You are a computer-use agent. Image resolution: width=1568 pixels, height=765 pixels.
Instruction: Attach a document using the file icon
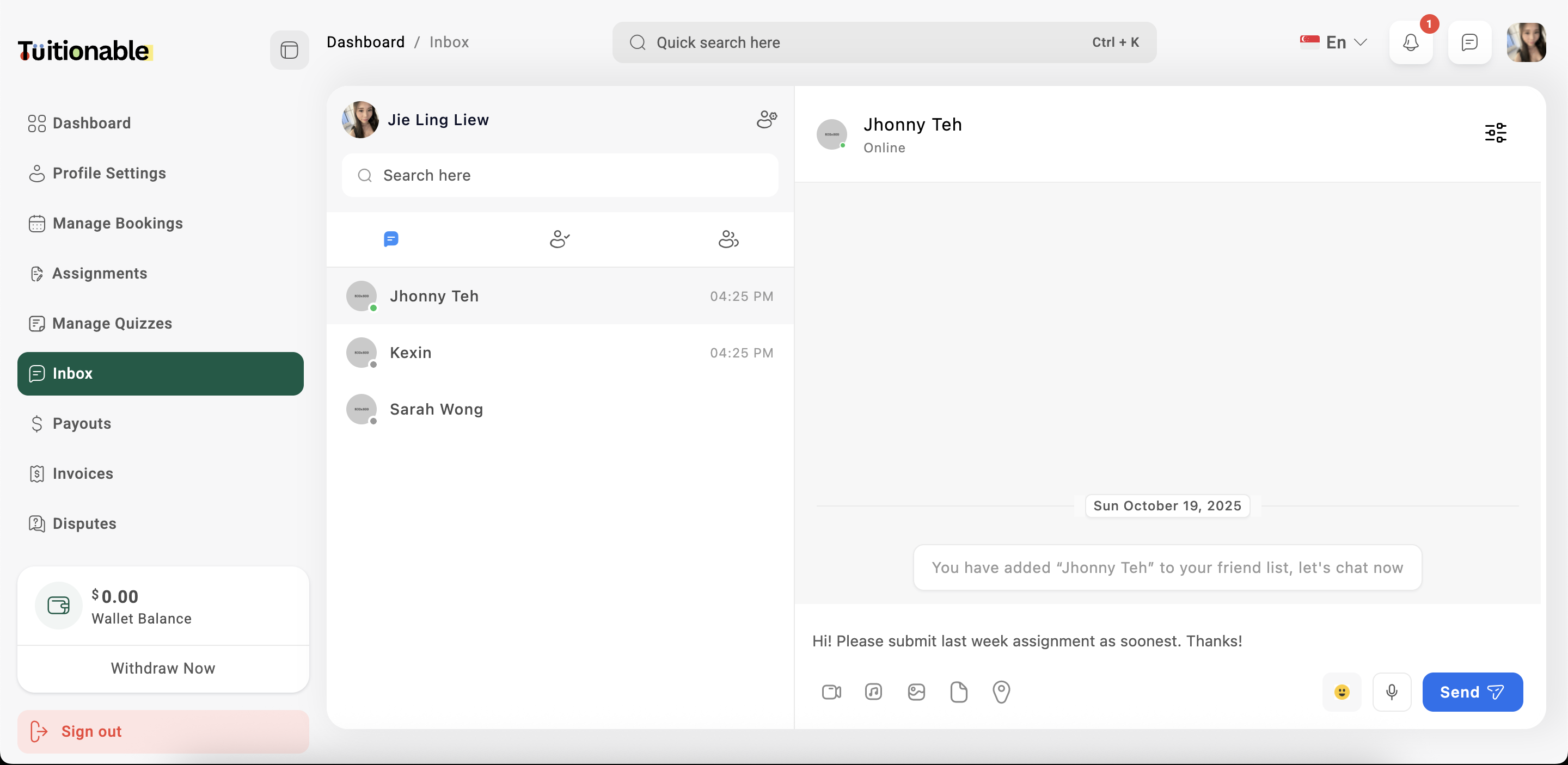[x=959, y=692]
